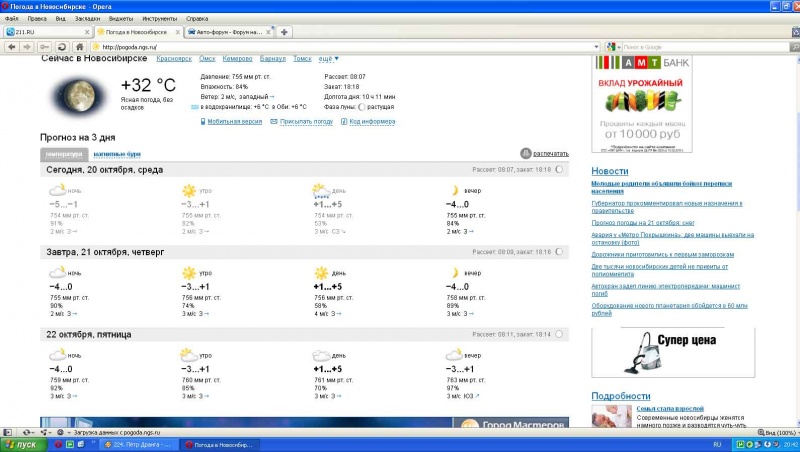Click the moon вечер icon for Завтра
The width and height of the screenshot is (800, 452).
[x=455, y=273]
